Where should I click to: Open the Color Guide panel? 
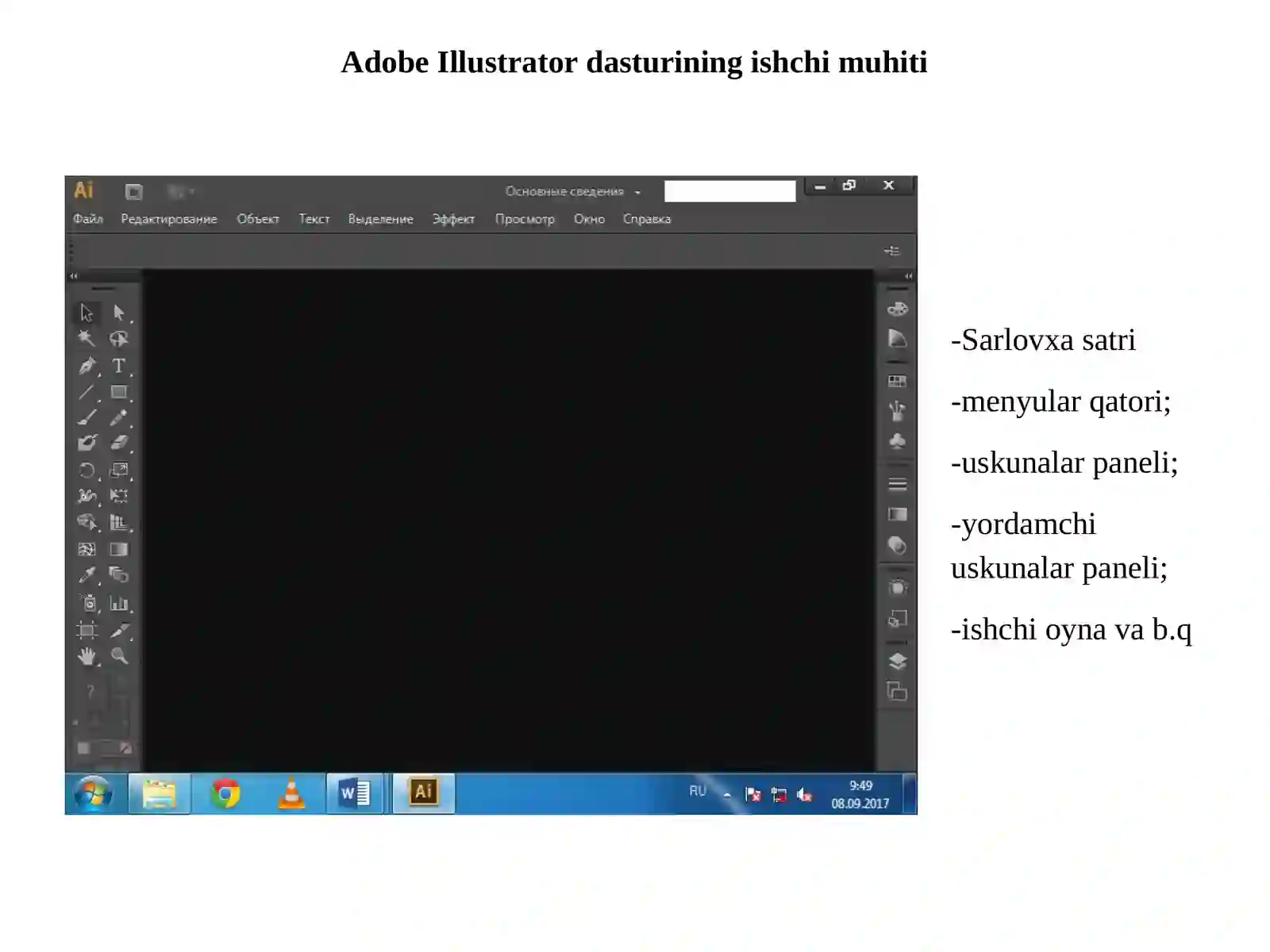[897, 340]
